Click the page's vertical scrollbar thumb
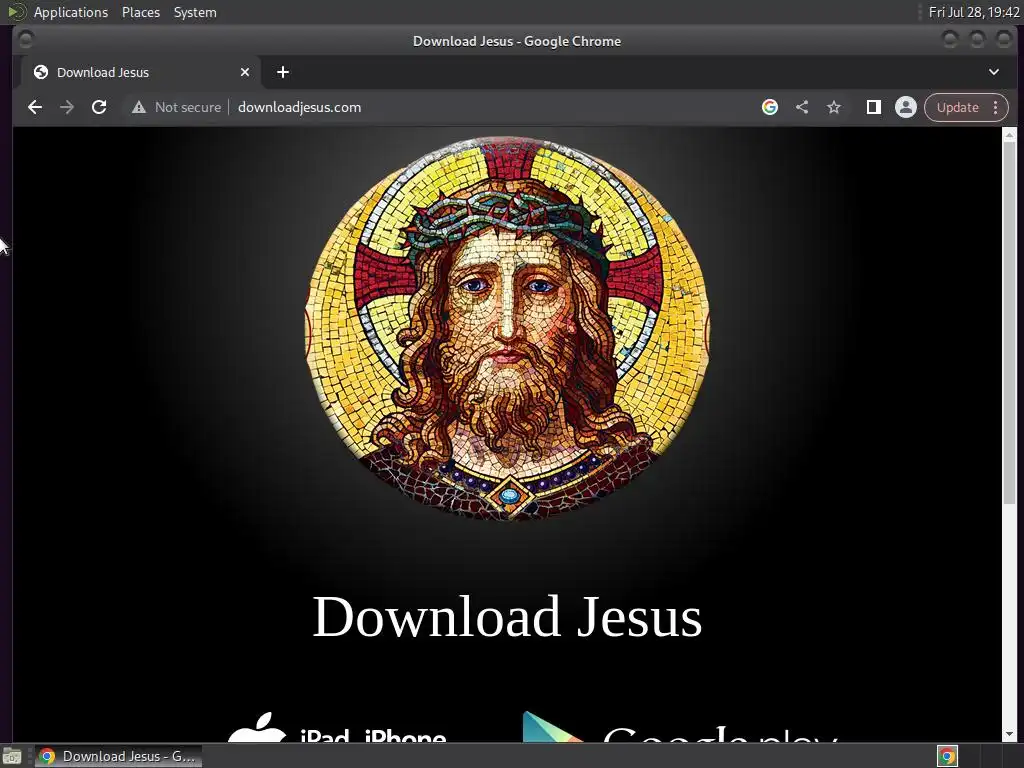 pos(1009,323)
